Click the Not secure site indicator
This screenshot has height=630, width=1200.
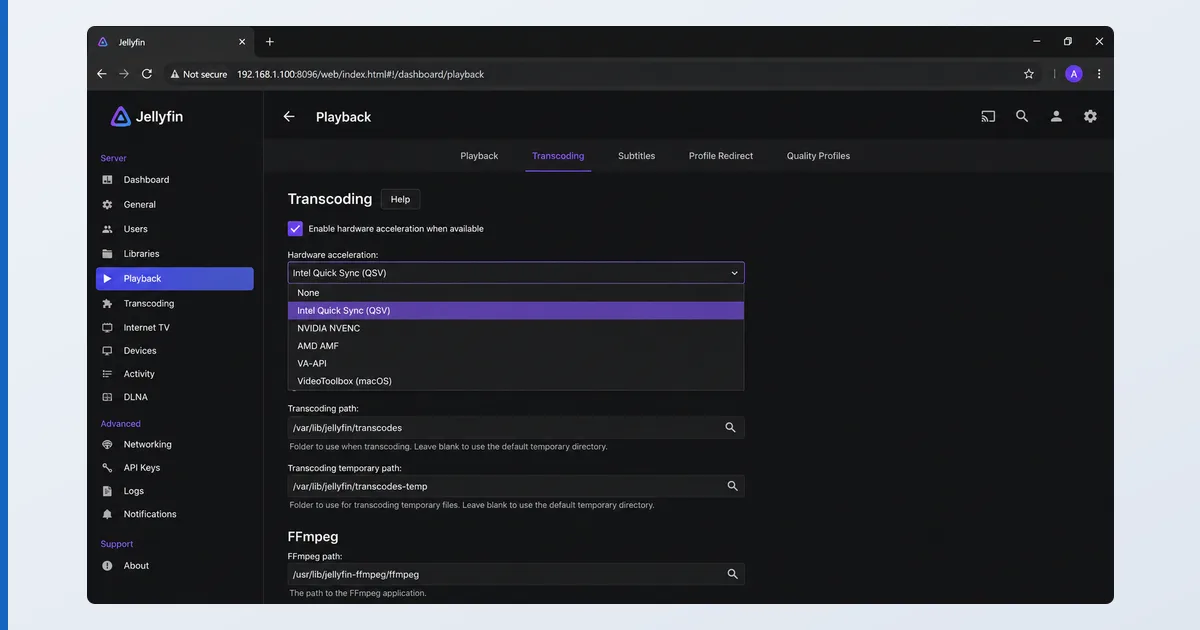198,74
